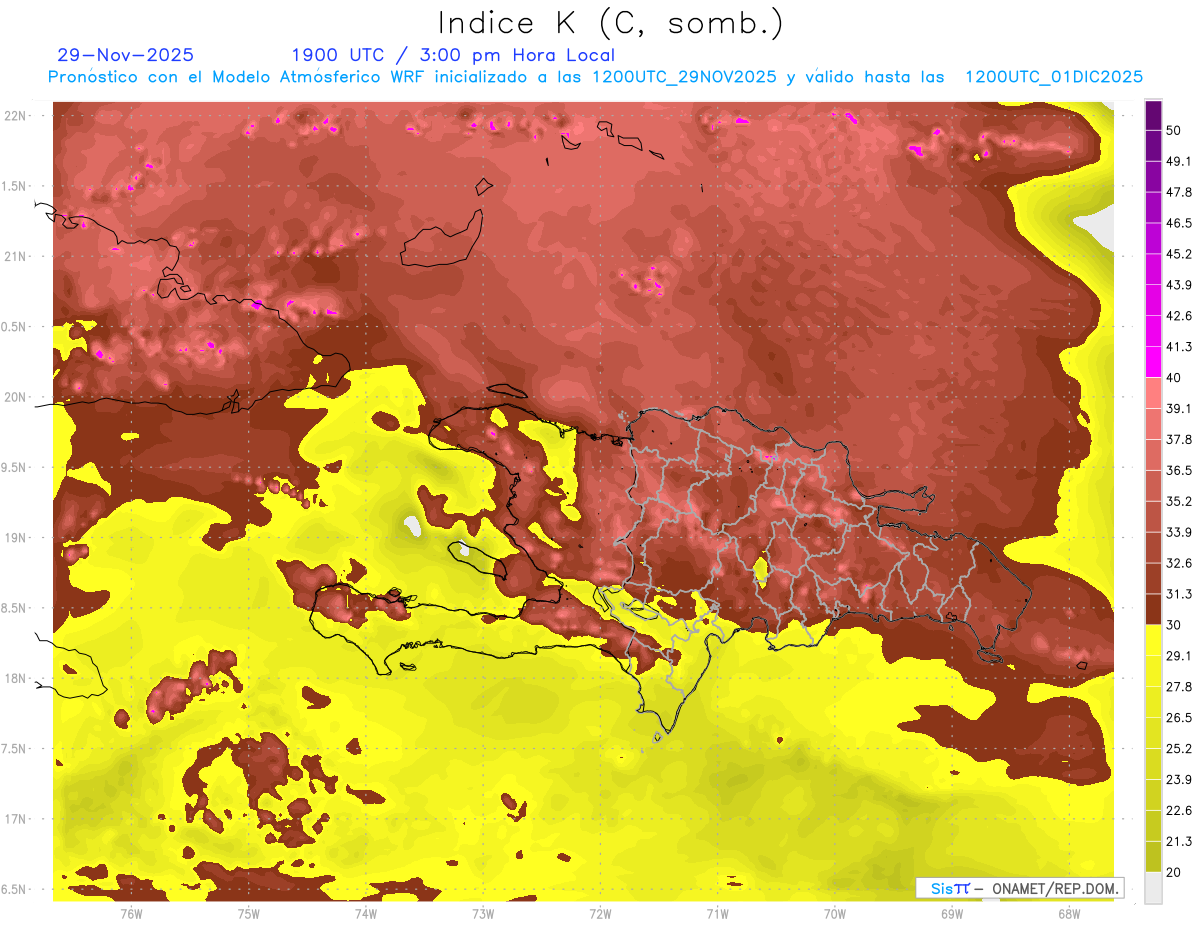Screen dimensions: 1200x927
Task: Click the colorbar value 40
Action: click(x=1175, y=378)
